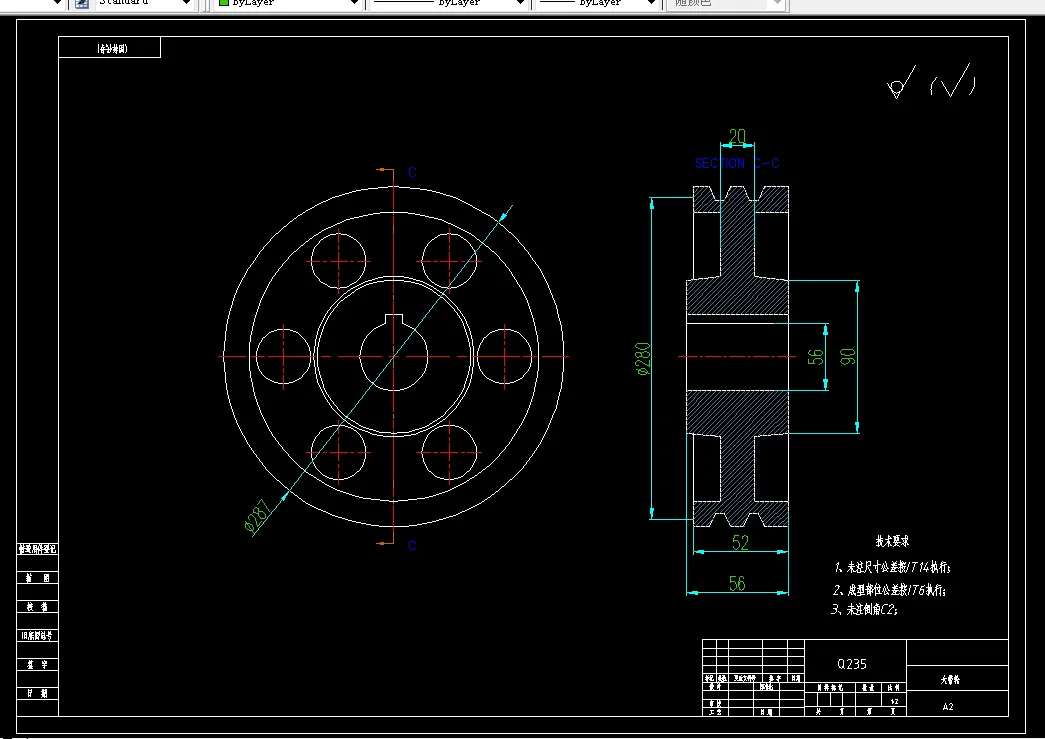
Task: Select the bottom horizontal 56 width dimension
Action: (737, 584)
